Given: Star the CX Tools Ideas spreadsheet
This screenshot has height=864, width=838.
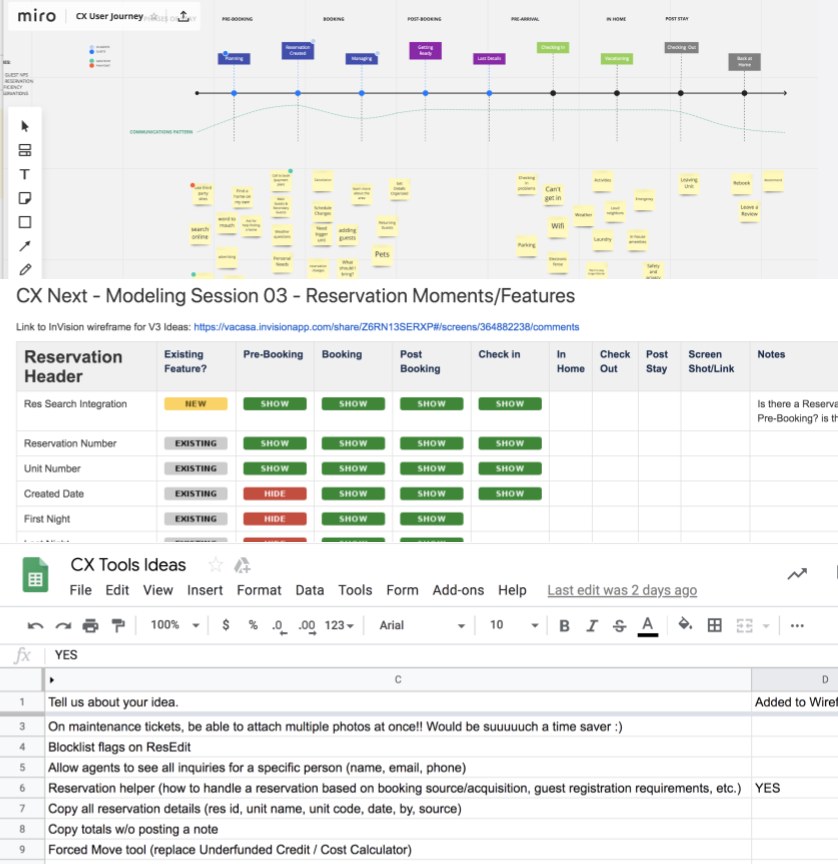Looking at the screenshot, I should 215,565.
